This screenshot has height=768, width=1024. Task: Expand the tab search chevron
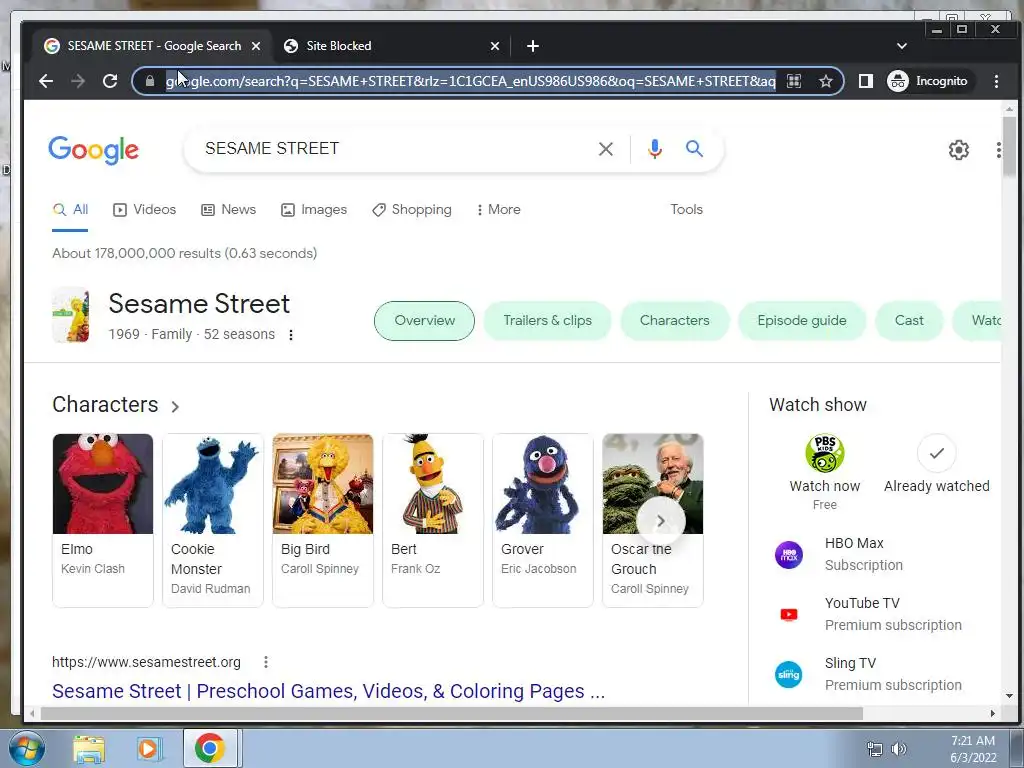click(902, 46)
